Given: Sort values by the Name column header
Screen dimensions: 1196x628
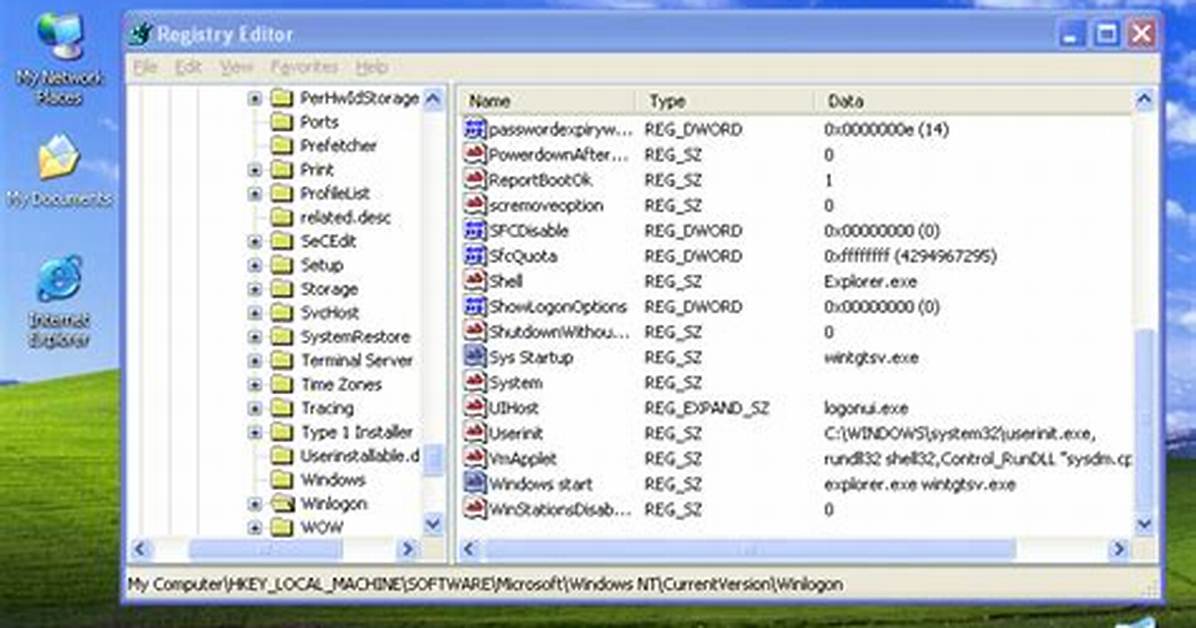Looking at the screenshot, I should tap(548, 101).
